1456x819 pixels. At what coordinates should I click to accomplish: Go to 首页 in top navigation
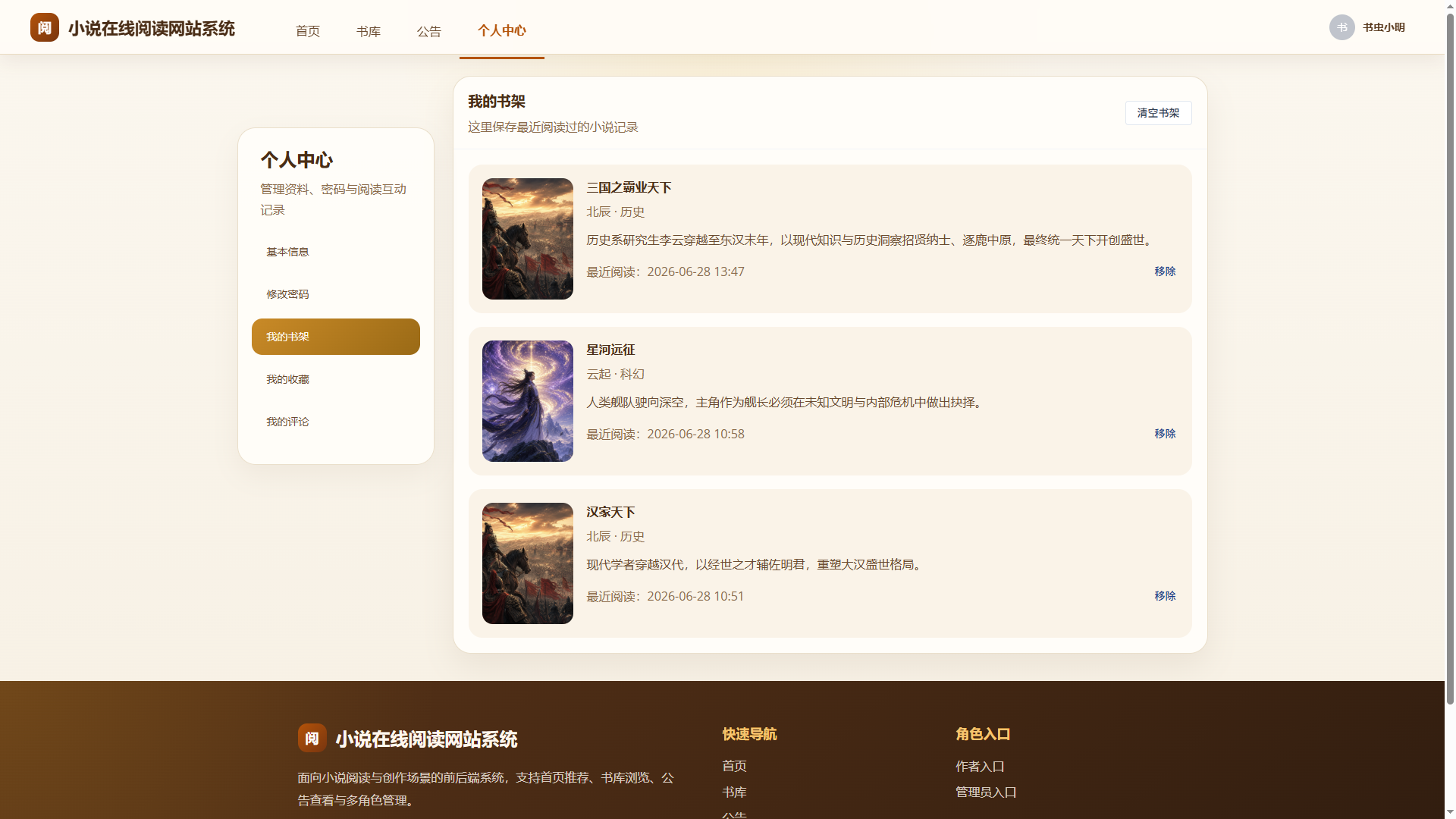click(307, 31)
